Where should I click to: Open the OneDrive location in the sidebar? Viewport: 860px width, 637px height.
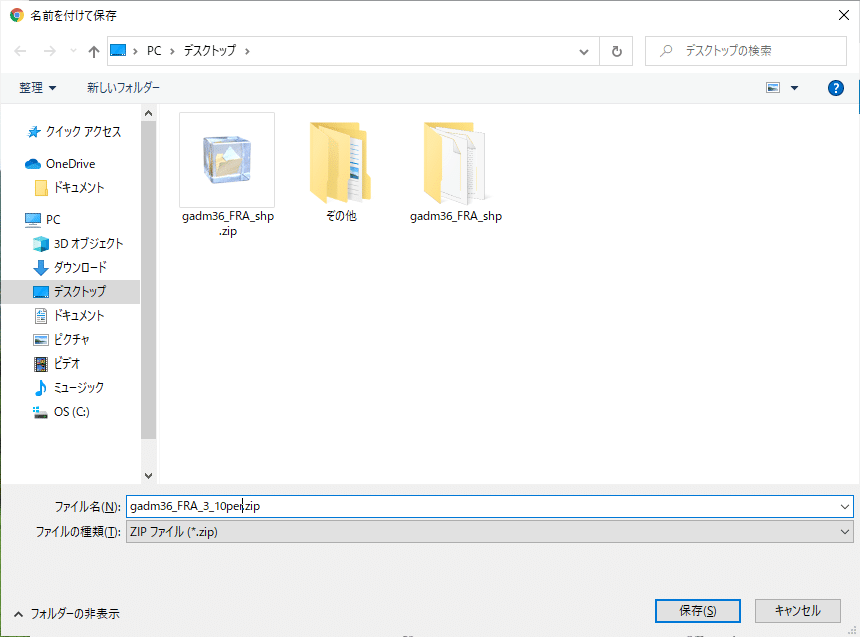click(x=65, y=163)
